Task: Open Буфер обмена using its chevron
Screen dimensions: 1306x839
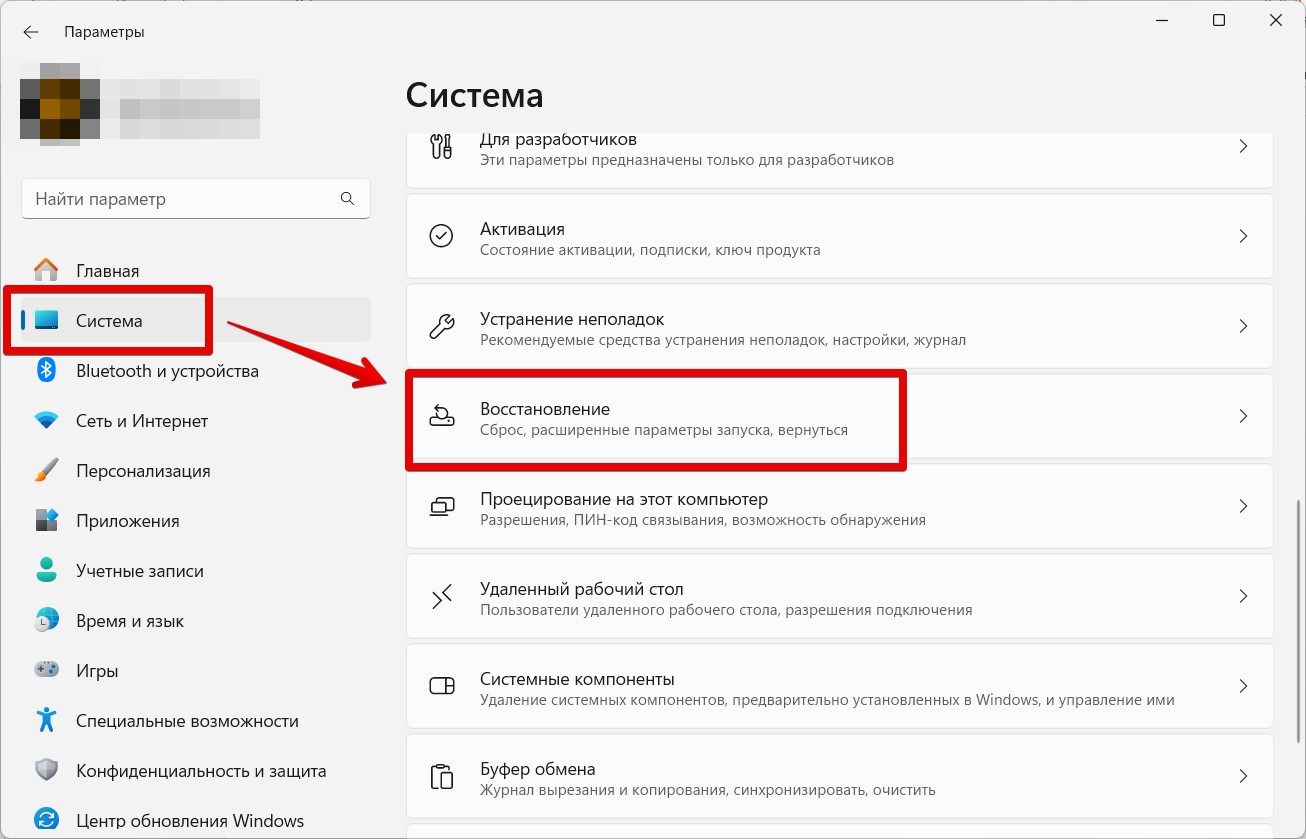Action: pos(1243,776)
